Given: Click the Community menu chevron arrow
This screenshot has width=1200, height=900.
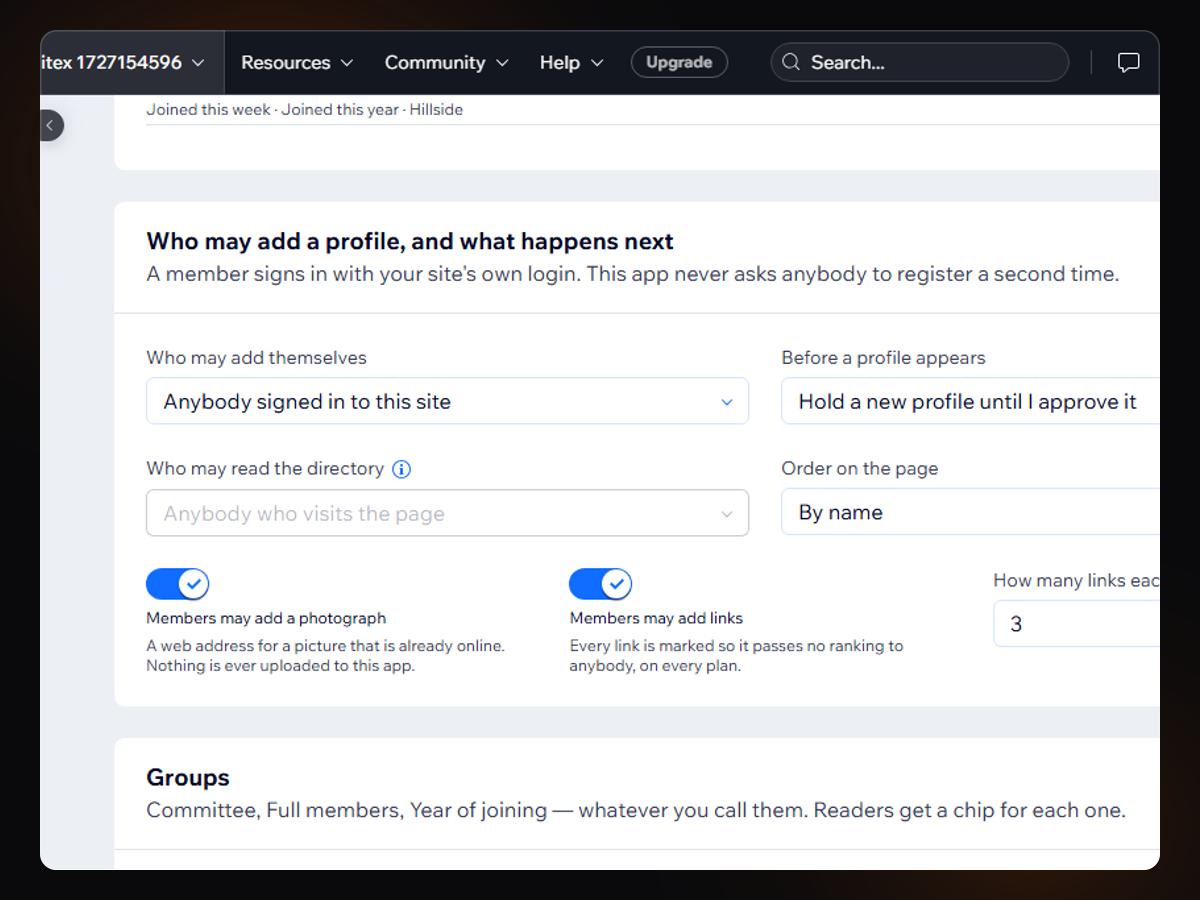Looking at the screenshot, I should 502,63.
